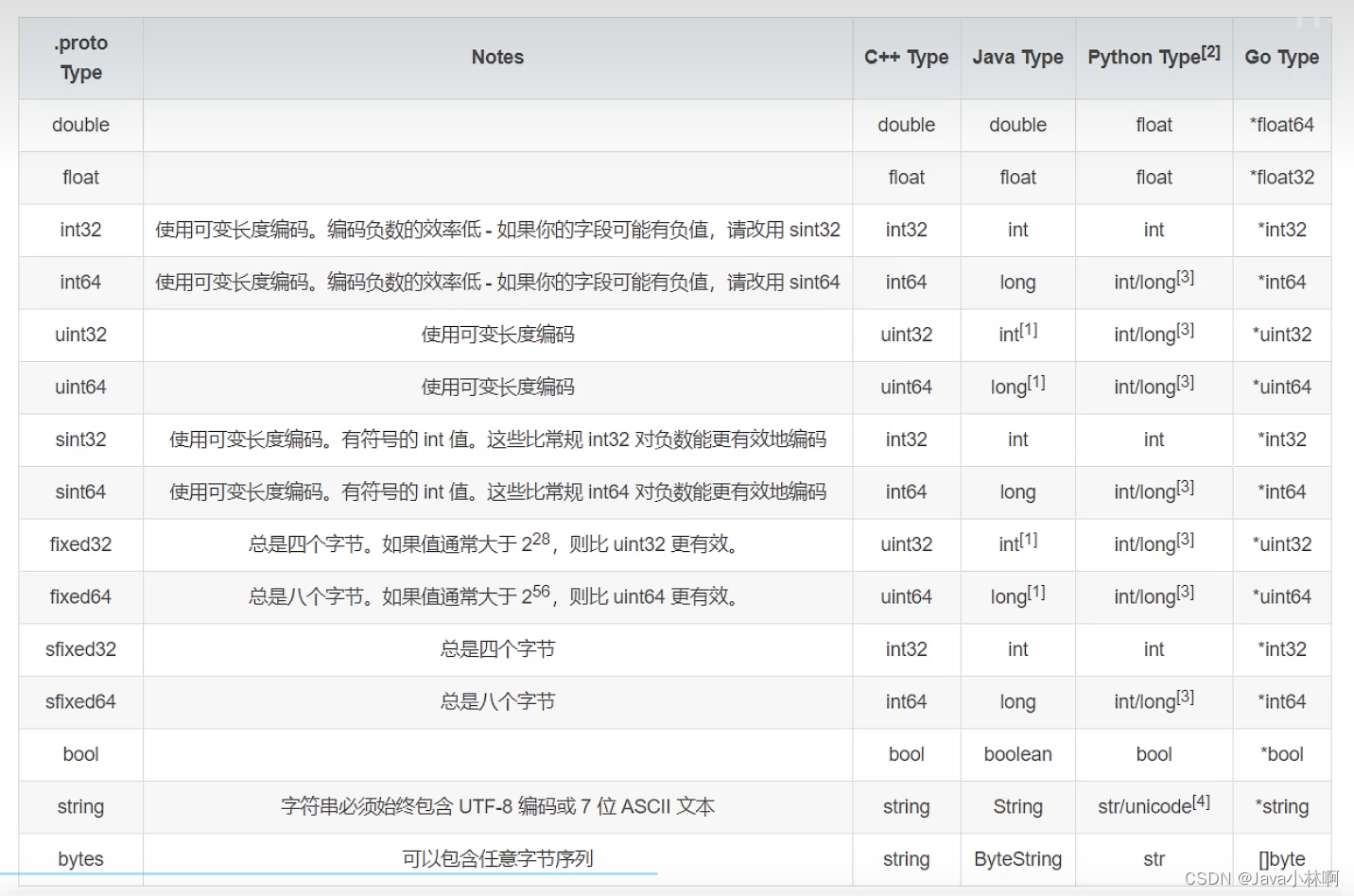Click 'int[1]' Java type in uint32 row
The width and height of the screenshot is (1354, 896).
(1017, 335)
